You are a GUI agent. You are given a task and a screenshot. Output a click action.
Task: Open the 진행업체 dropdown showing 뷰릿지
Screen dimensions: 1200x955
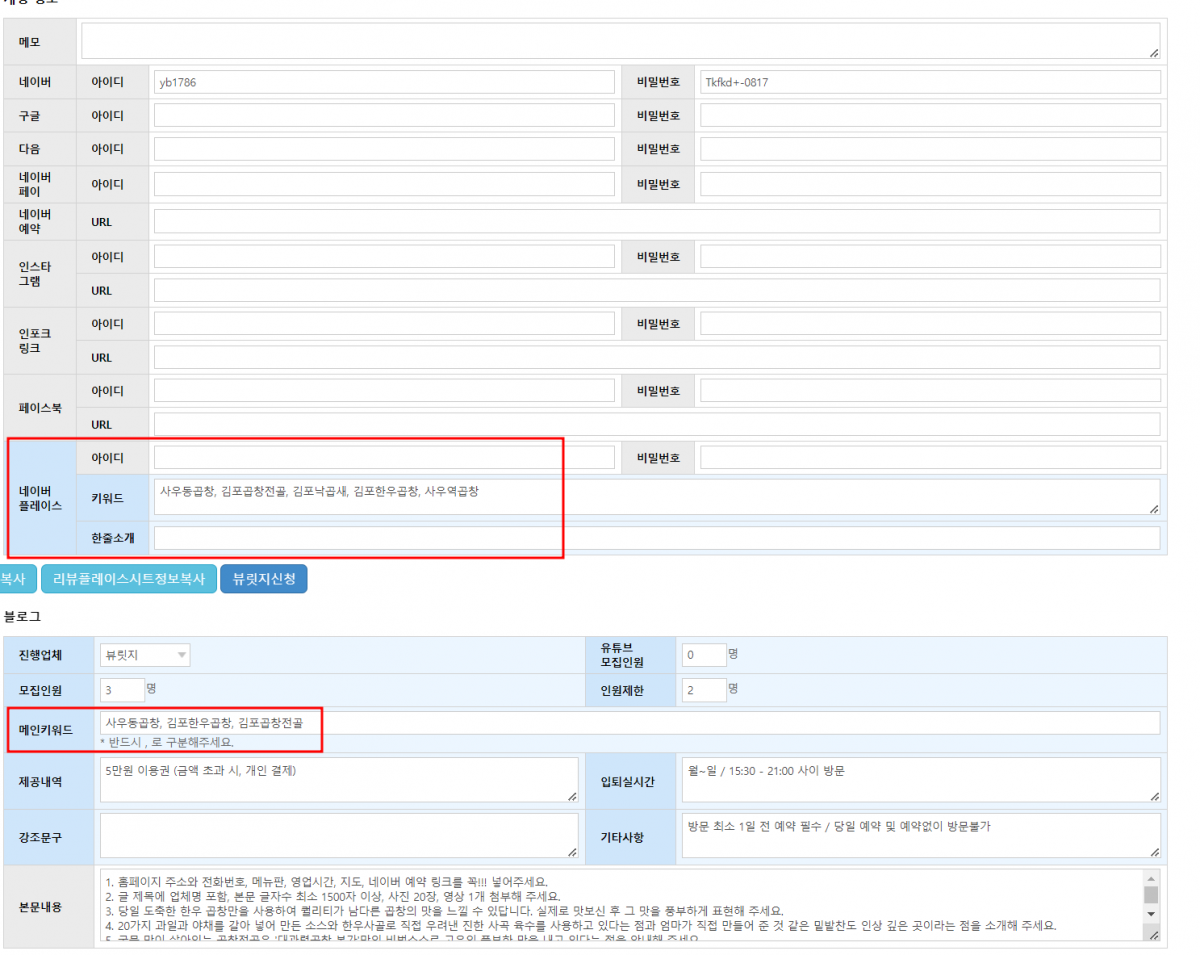[145, 655]
